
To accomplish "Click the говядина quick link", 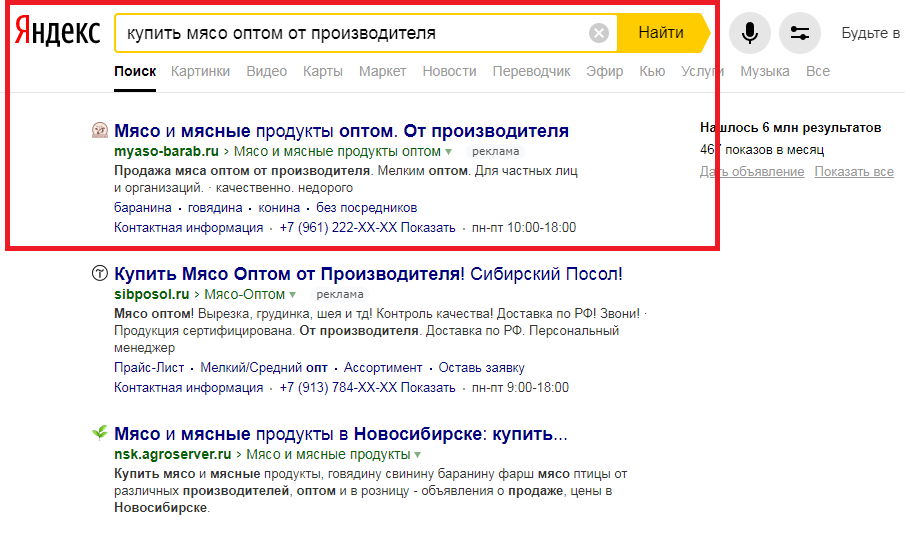I will [215, 208].
